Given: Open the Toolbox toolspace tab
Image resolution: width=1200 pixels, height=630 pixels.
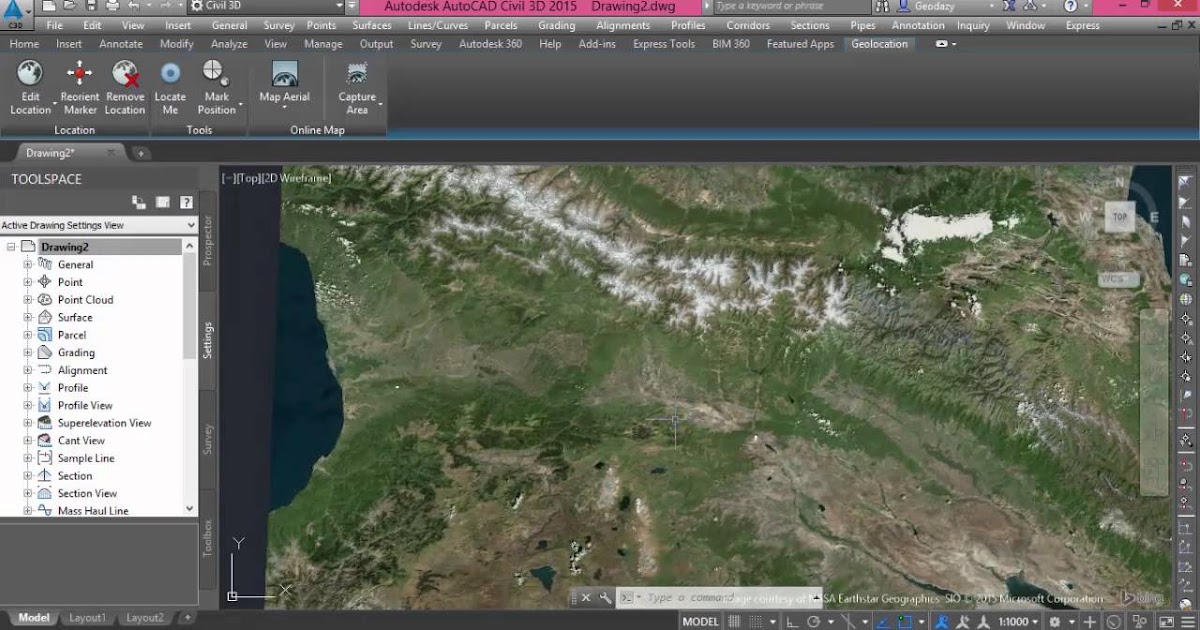Looking at the screenshot, I should (208, 538).
